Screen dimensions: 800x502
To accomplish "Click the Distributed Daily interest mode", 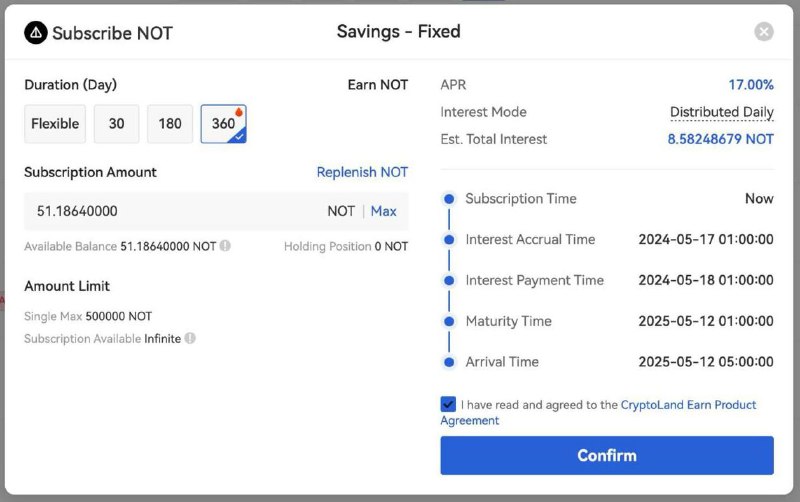I will click(x=721, y=112).
